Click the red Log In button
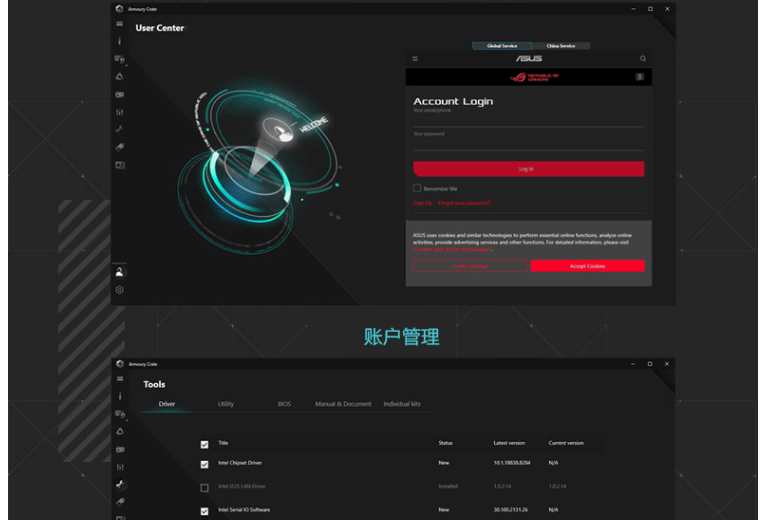The width and height of the screenshot is (761, 520). (529, 169)
